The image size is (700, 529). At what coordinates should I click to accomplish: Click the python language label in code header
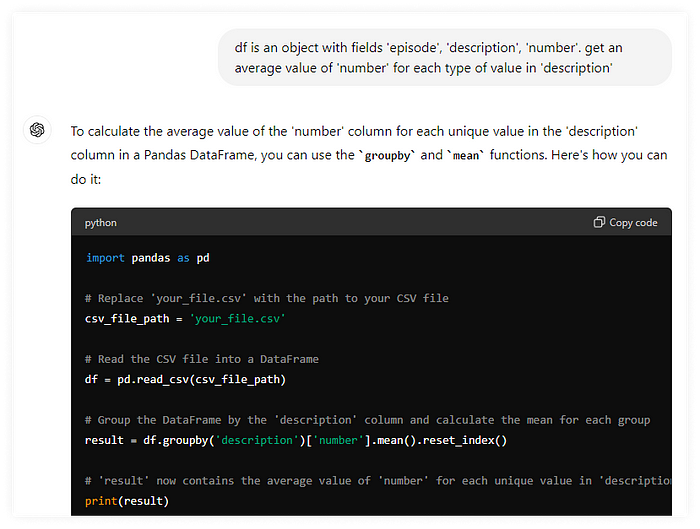click(101, 223)
